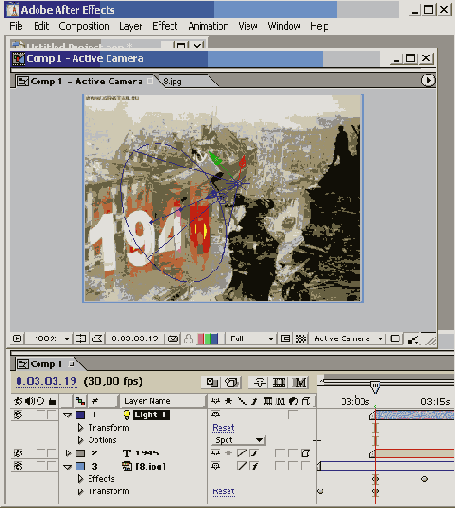
Task: Click the title-action safe icon
Action: pos(80,339)
